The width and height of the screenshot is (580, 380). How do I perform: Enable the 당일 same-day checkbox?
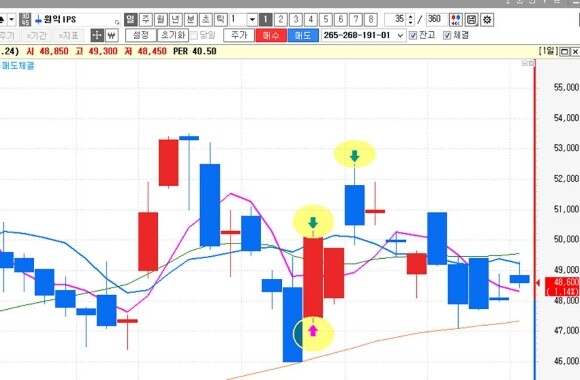pos(194,36)
